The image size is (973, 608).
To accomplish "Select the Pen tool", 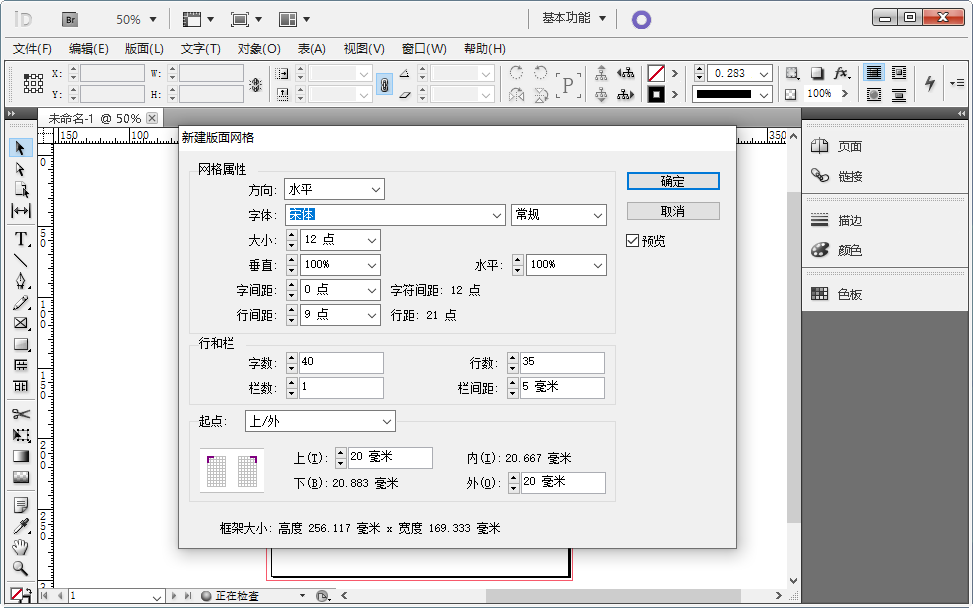I will click(20, 281).
